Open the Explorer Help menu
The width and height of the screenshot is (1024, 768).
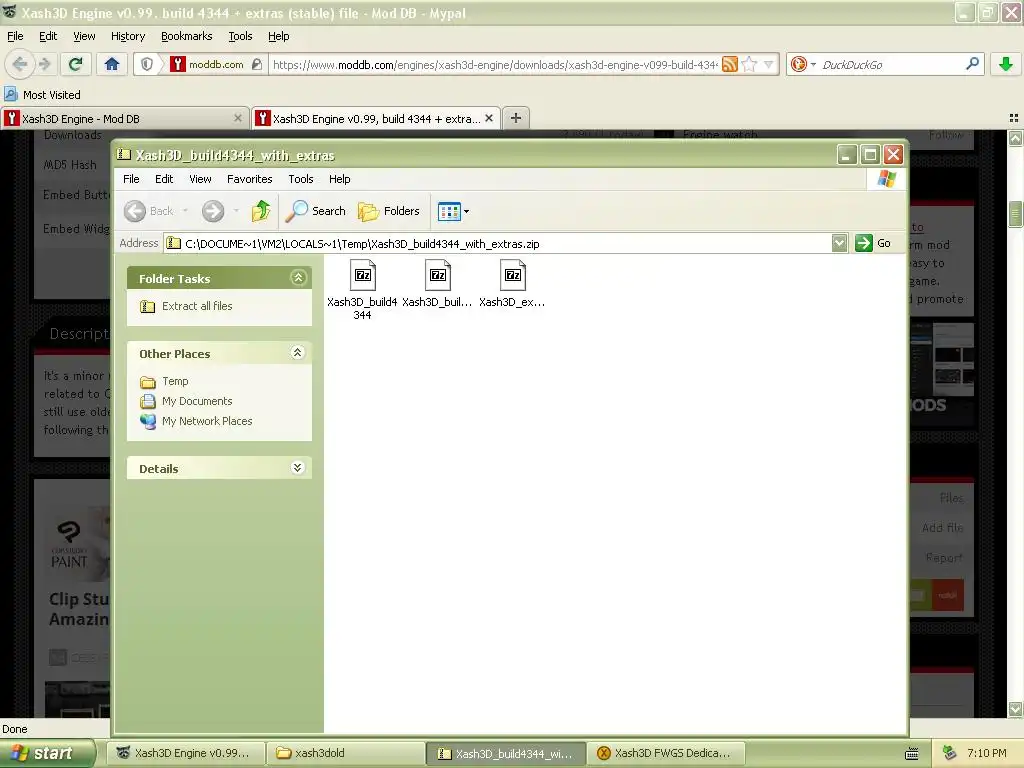click(x=339, y=179)
